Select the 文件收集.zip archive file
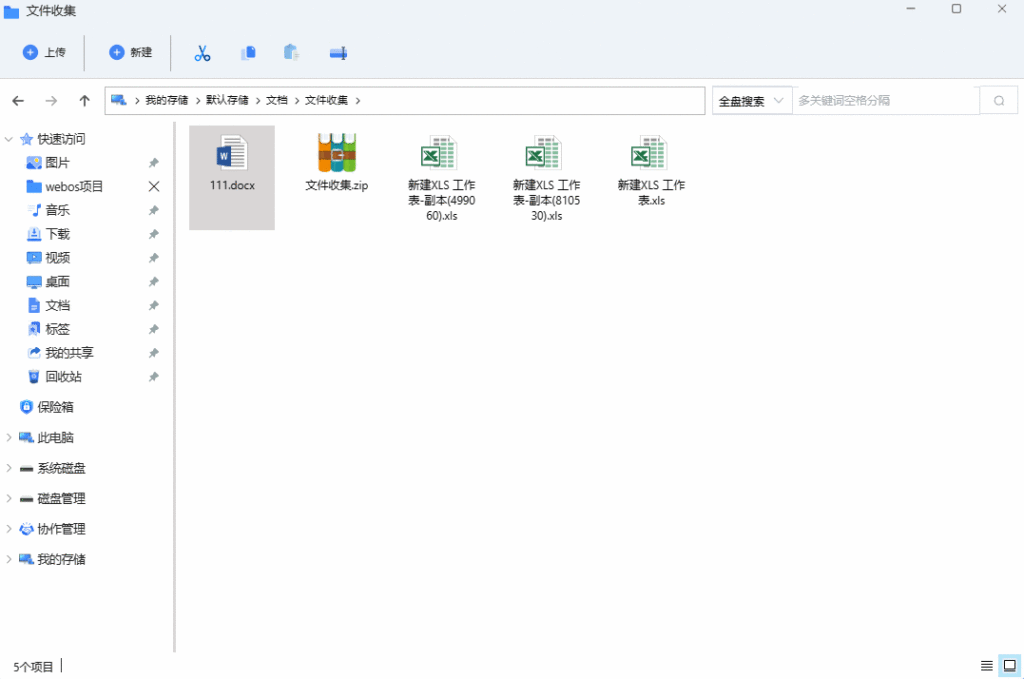 (x=337, y=164)
